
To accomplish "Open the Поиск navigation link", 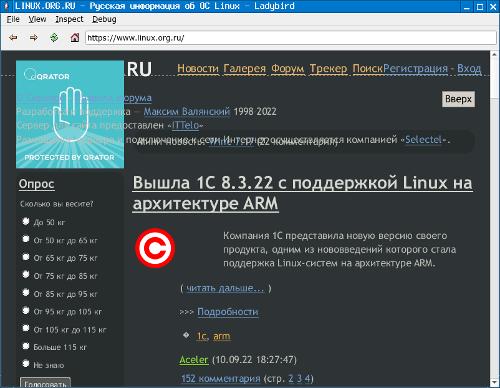I will [x=368, y=68].
